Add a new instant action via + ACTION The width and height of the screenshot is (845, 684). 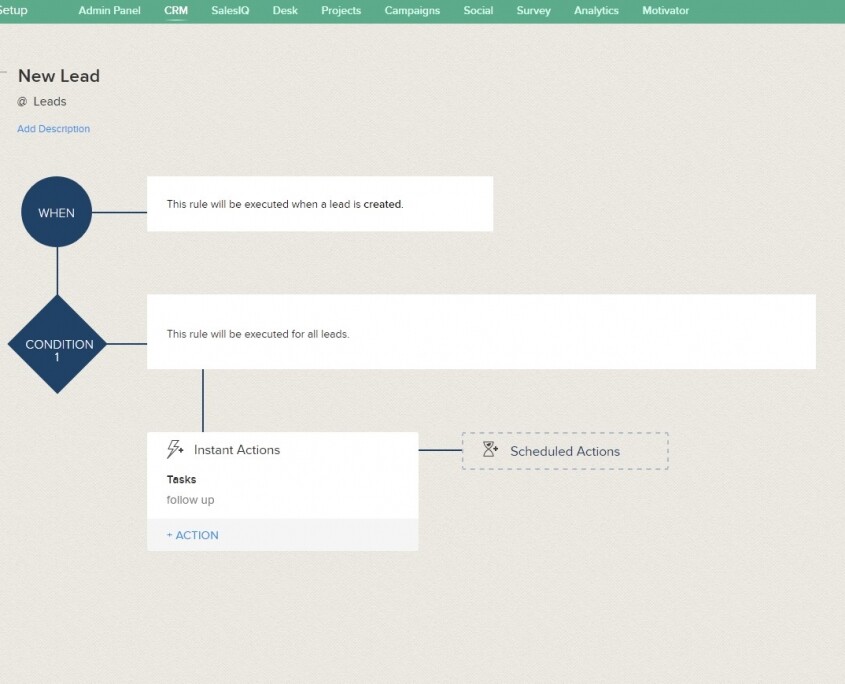tap(192, 535)
